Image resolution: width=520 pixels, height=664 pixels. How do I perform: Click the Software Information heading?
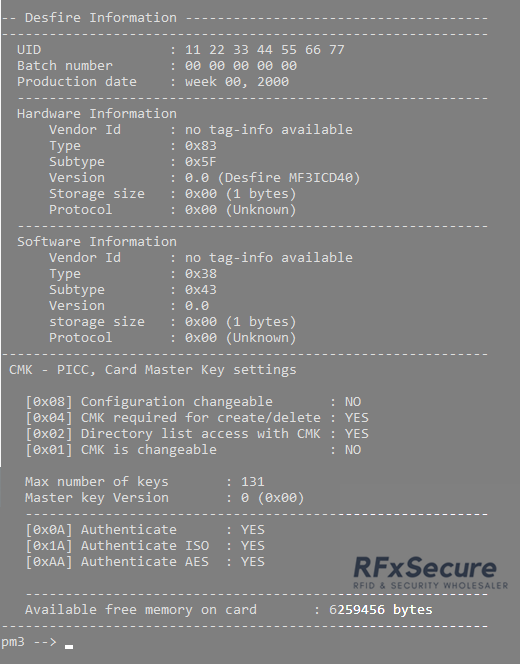[x=97, y=242]
